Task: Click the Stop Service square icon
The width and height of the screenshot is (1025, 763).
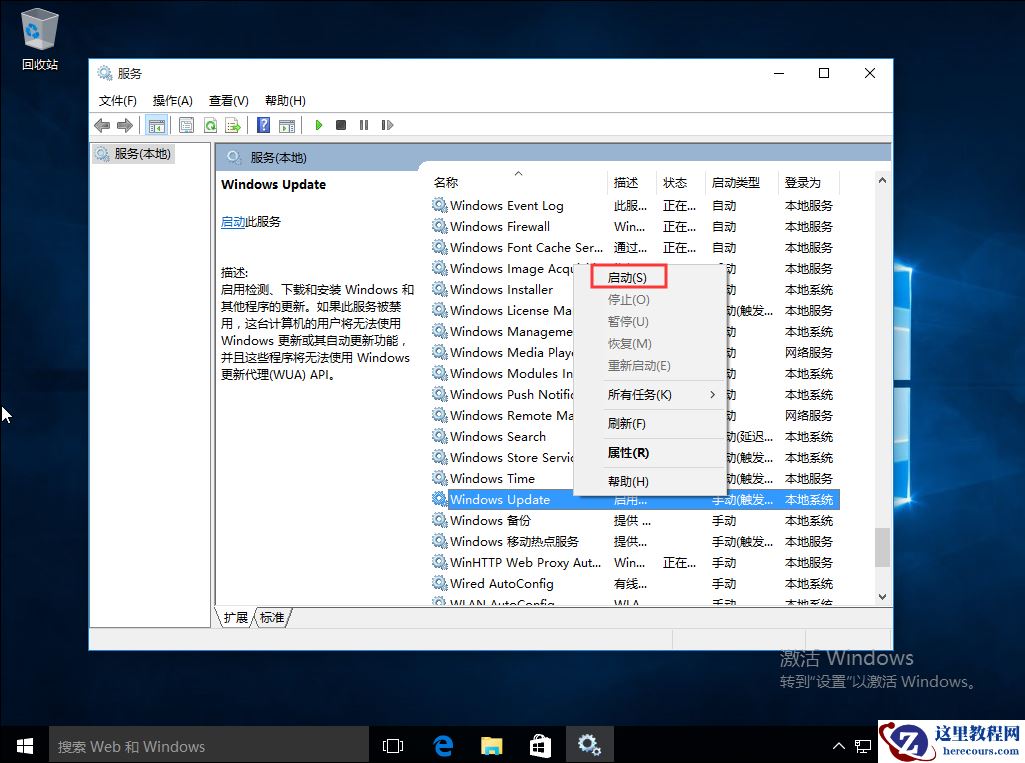Action: pyautogui.click(x=341, y=124)
